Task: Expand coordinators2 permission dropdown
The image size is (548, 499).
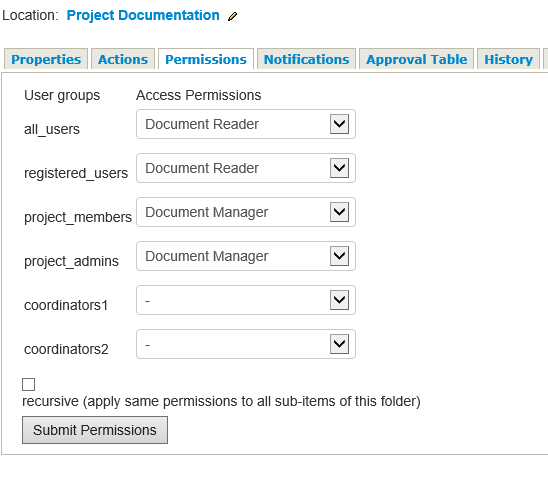Action: [246, 344]
